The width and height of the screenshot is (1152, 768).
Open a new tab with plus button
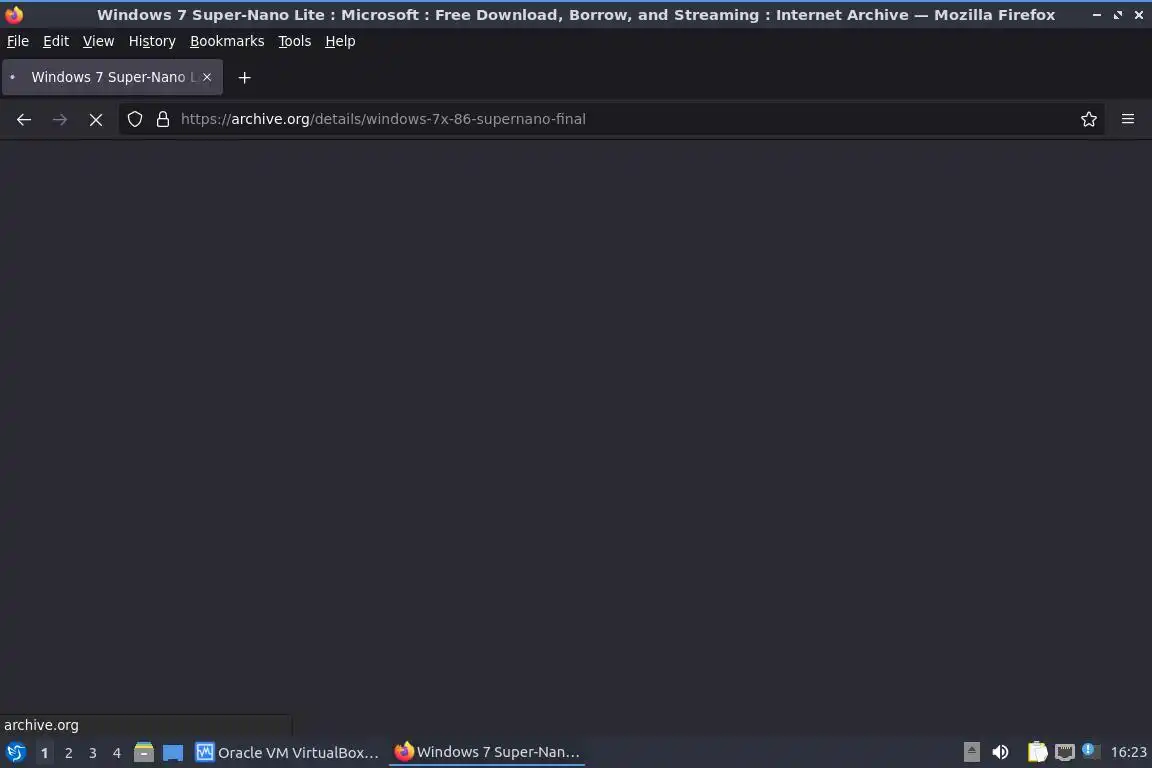pos(245,77)
